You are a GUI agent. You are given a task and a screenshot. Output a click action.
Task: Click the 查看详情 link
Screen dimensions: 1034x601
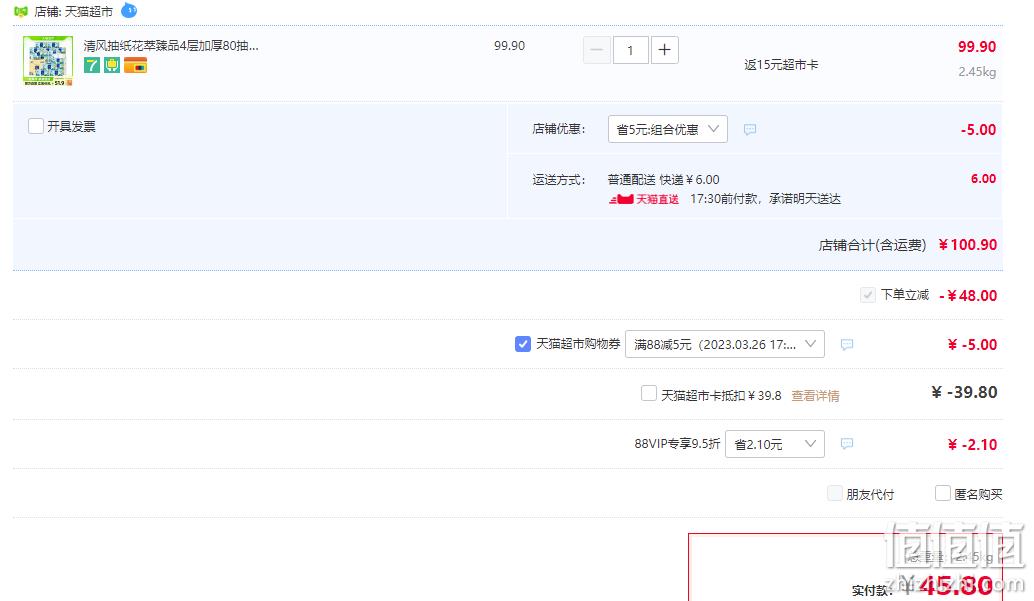[x=815, y=396]
